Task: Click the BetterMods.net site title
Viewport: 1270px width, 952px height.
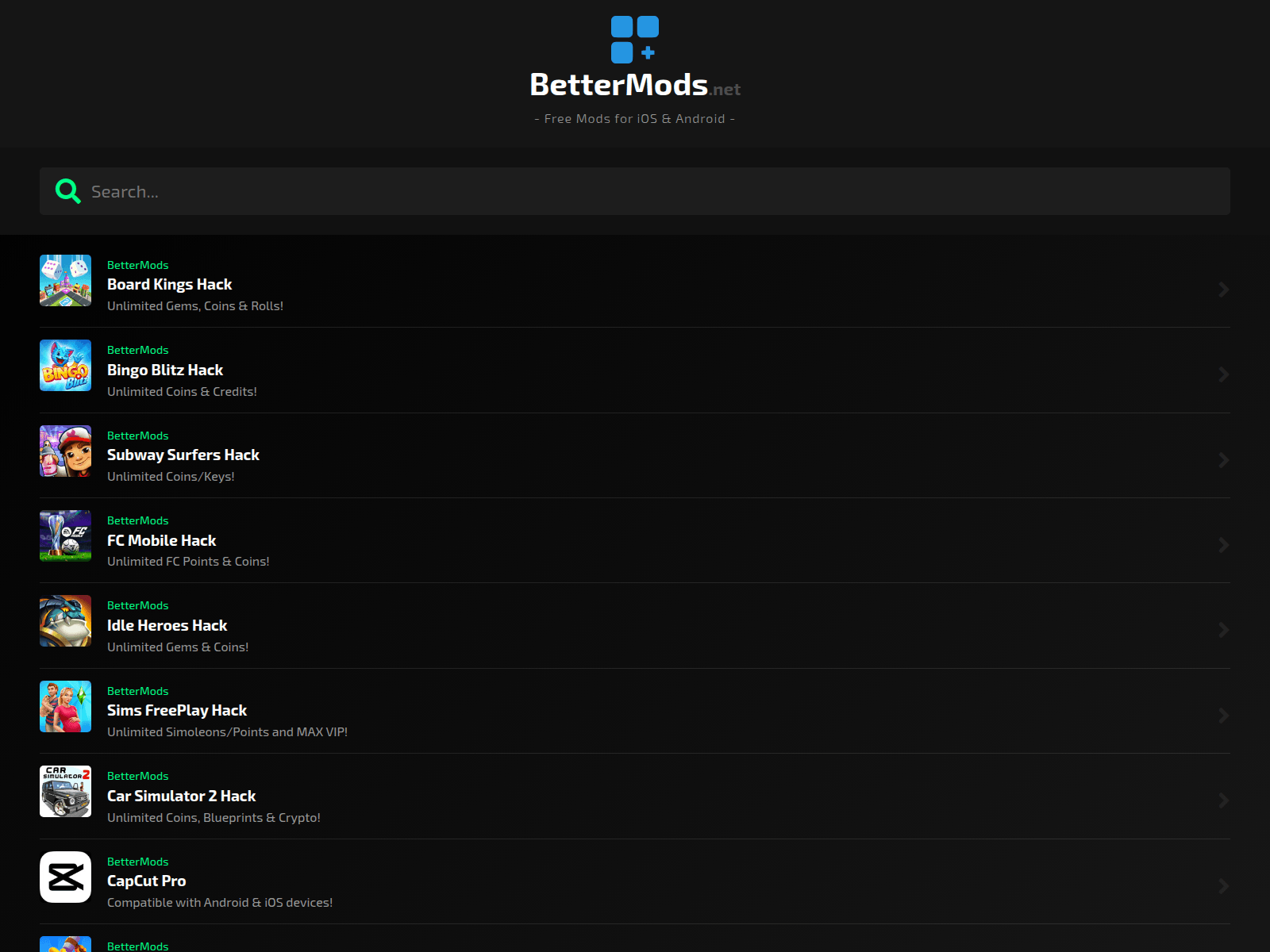Action: [x=635, y=85]
